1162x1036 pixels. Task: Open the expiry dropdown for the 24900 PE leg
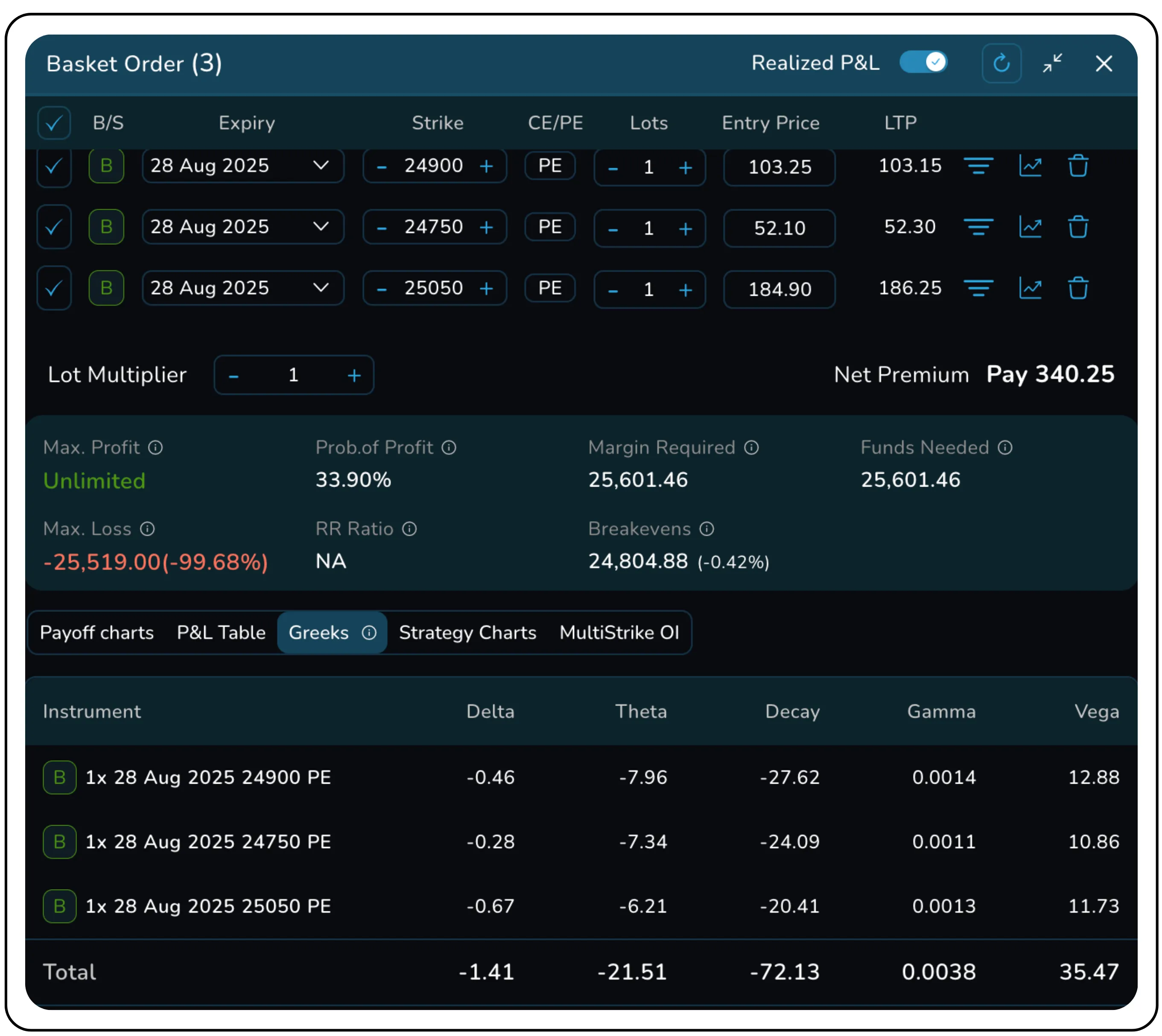tap(321, 166)
